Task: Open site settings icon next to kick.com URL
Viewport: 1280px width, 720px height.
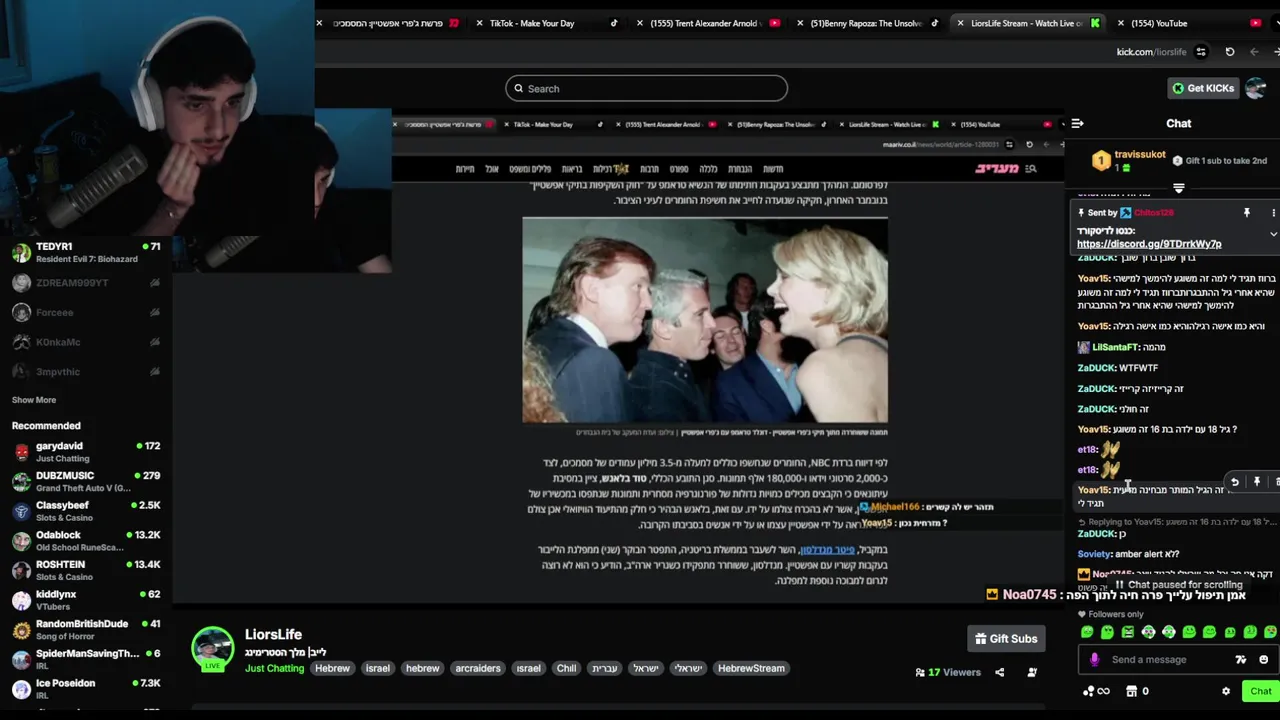Action: click(x=1201, y=52)
